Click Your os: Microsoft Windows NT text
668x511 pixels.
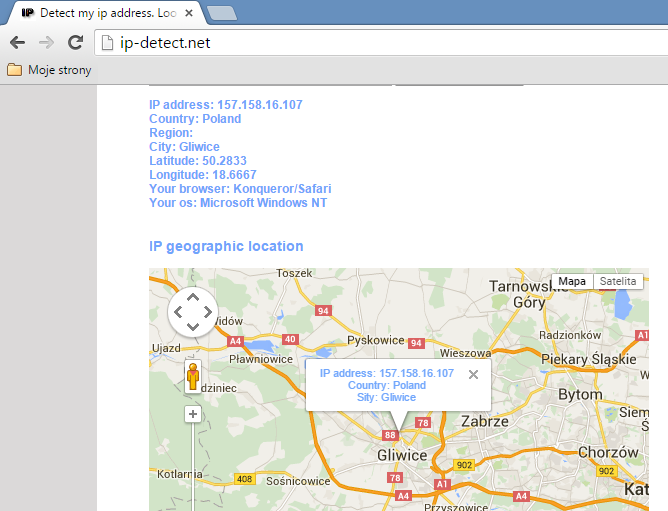tap(238, 203)
